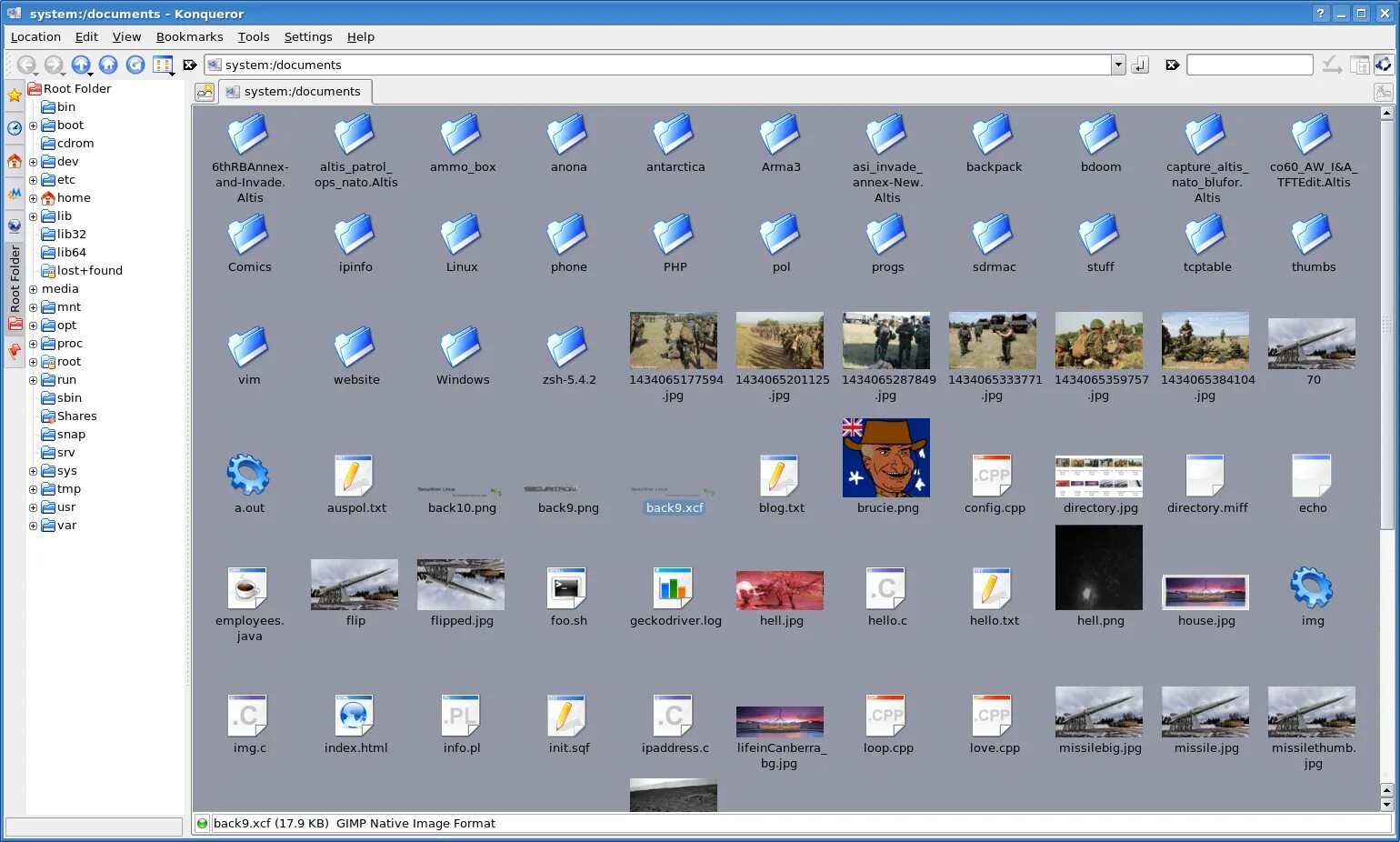Select the Root Folder vertical sidebar tab
This screenshot has width=1400, height=842.
click(x=15, y=287)
